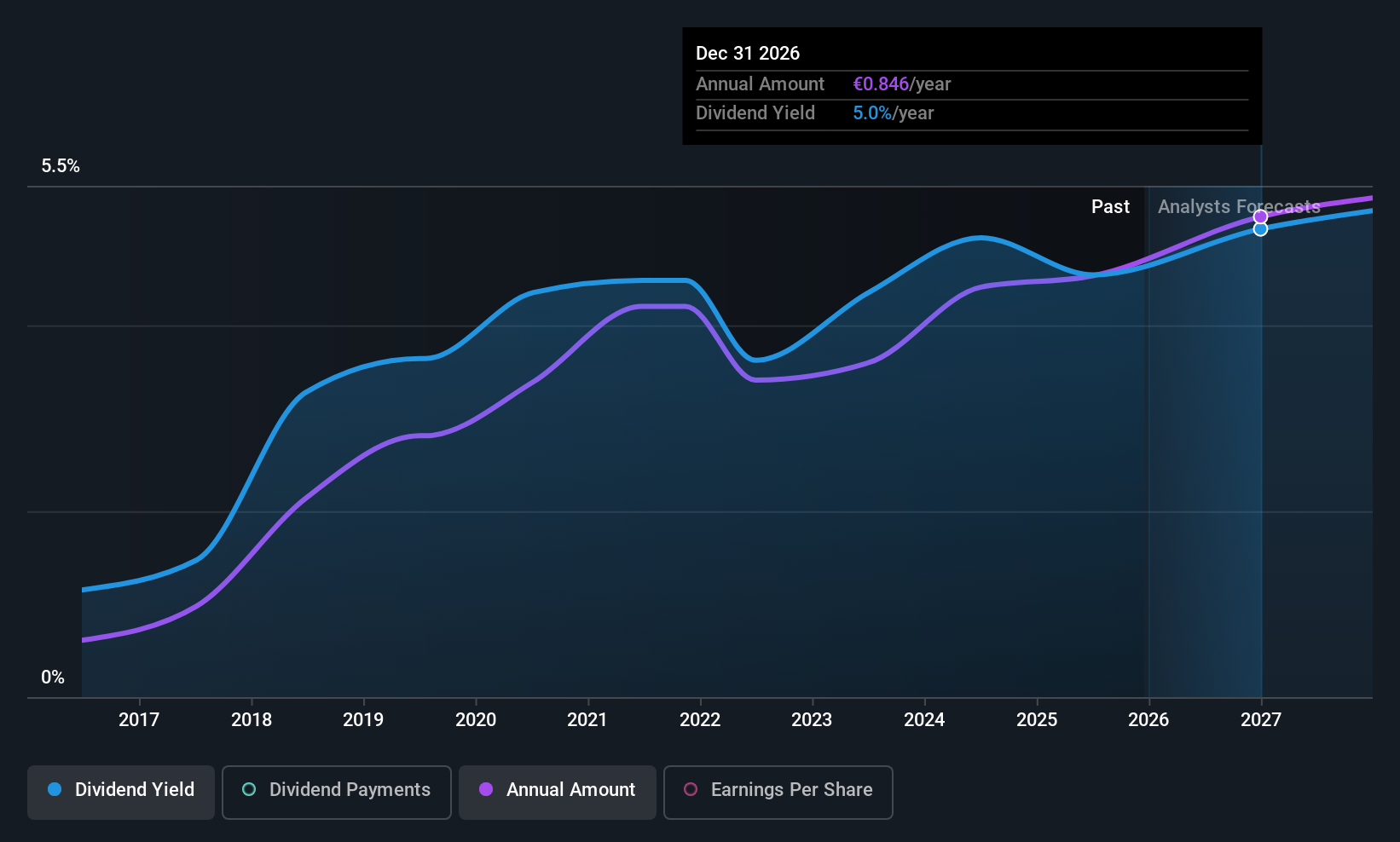
Task: Show the Earnings Per Share series
Action: (x=778, y=792)
